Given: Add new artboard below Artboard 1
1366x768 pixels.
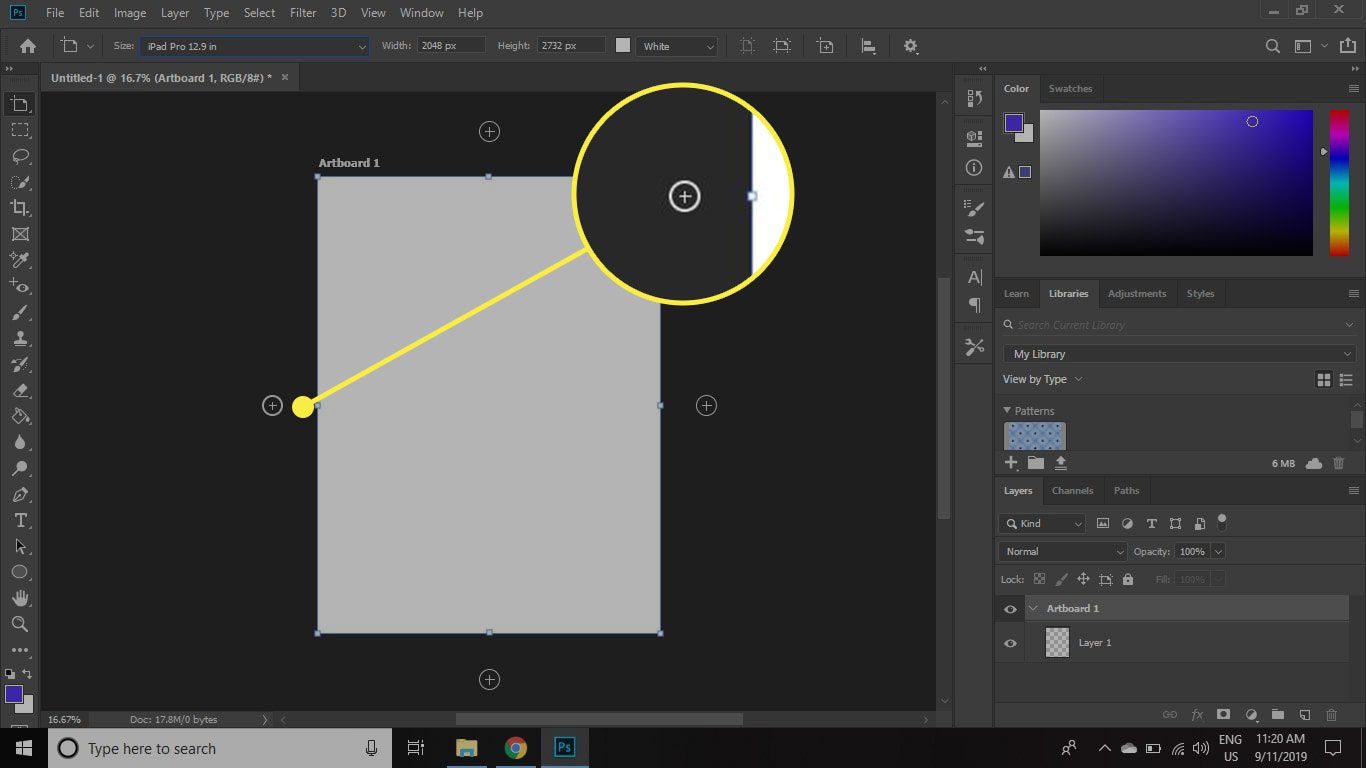Looking at the screenshot, I should [x=489, y=679].
